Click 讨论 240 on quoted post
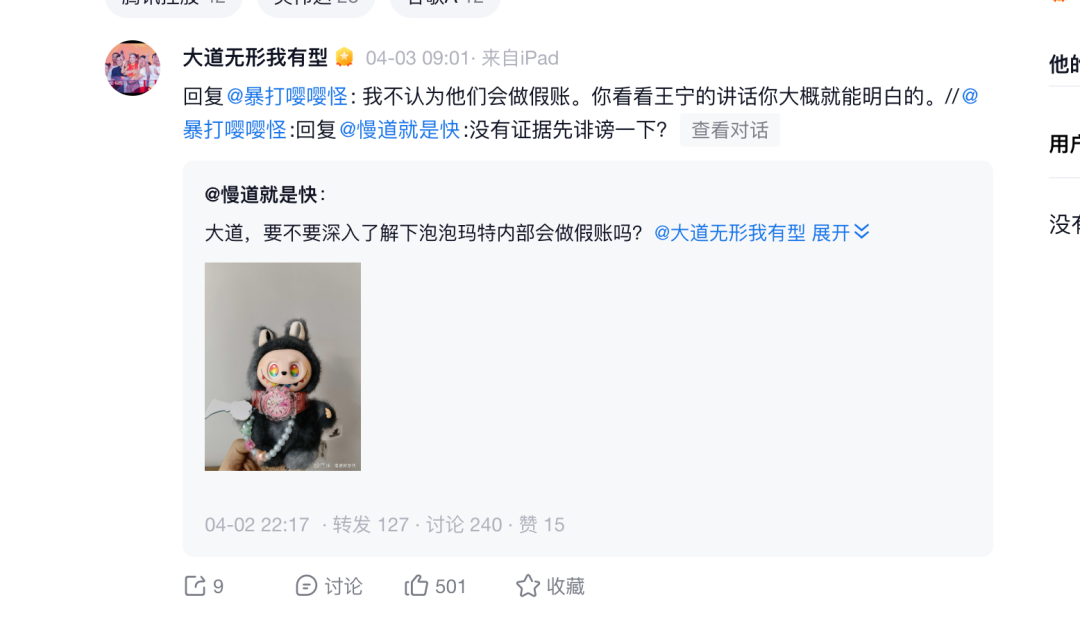Viewport: 1080px width, 632px height. (464, 525)
